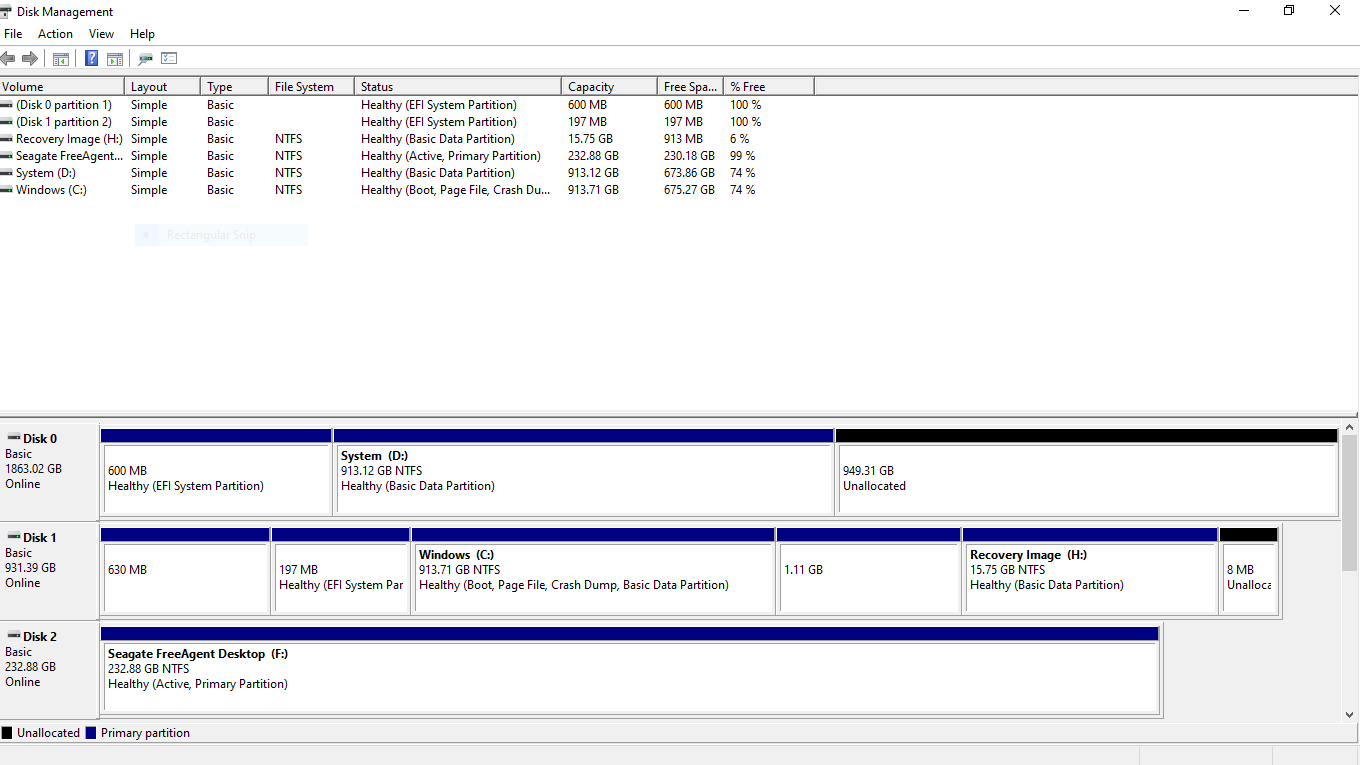Select the 1.11 GB partition block on Disk 1
Image resolution: width=1360 pixels, height=765 pixels.
coord(869,571)
